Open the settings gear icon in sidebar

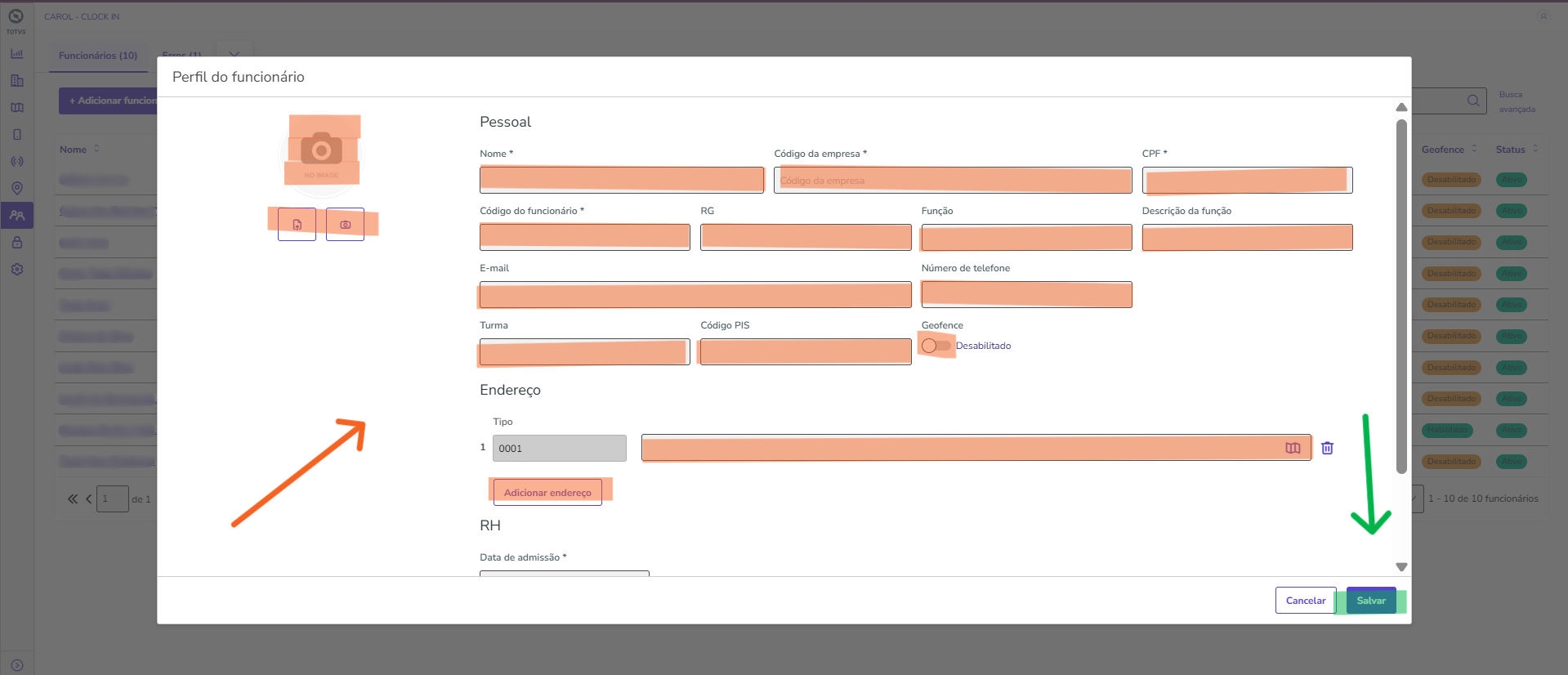tap(17, 270)
